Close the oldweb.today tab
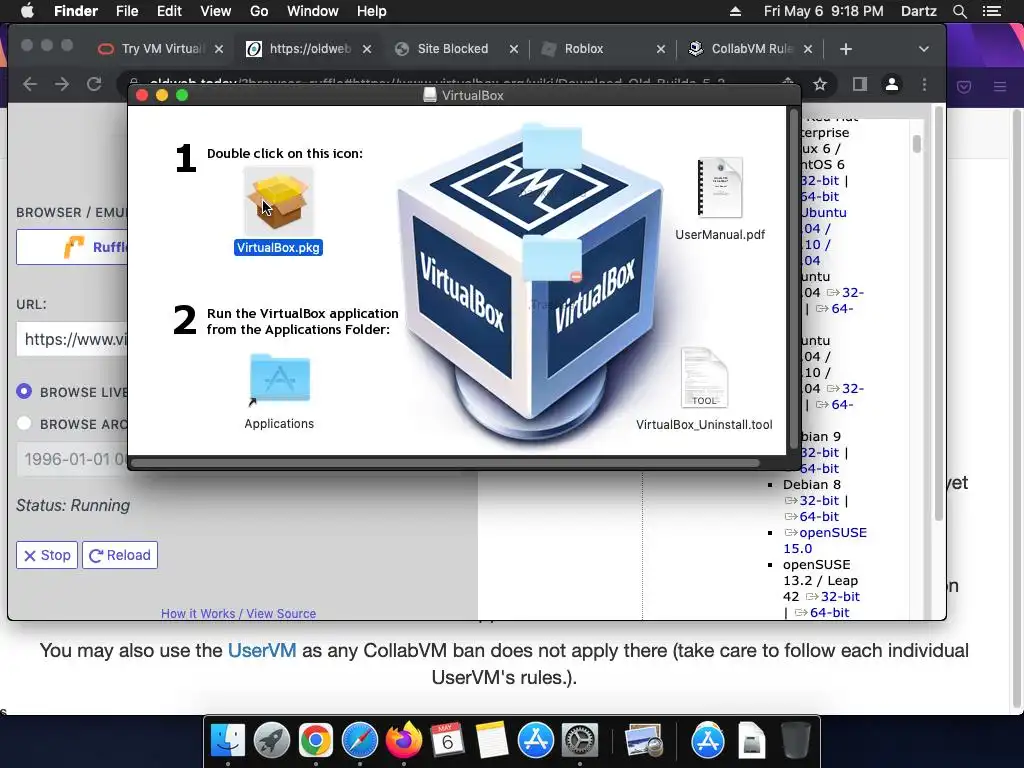This screenshot has width=1024, height=768. [367, 49]
